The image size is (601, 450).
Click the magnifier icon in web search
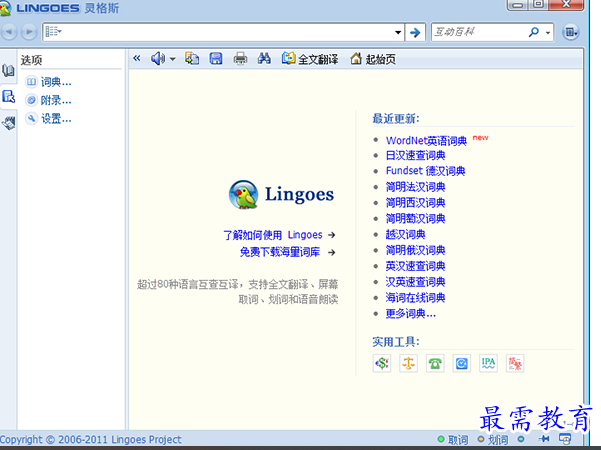tap(534, 32)
